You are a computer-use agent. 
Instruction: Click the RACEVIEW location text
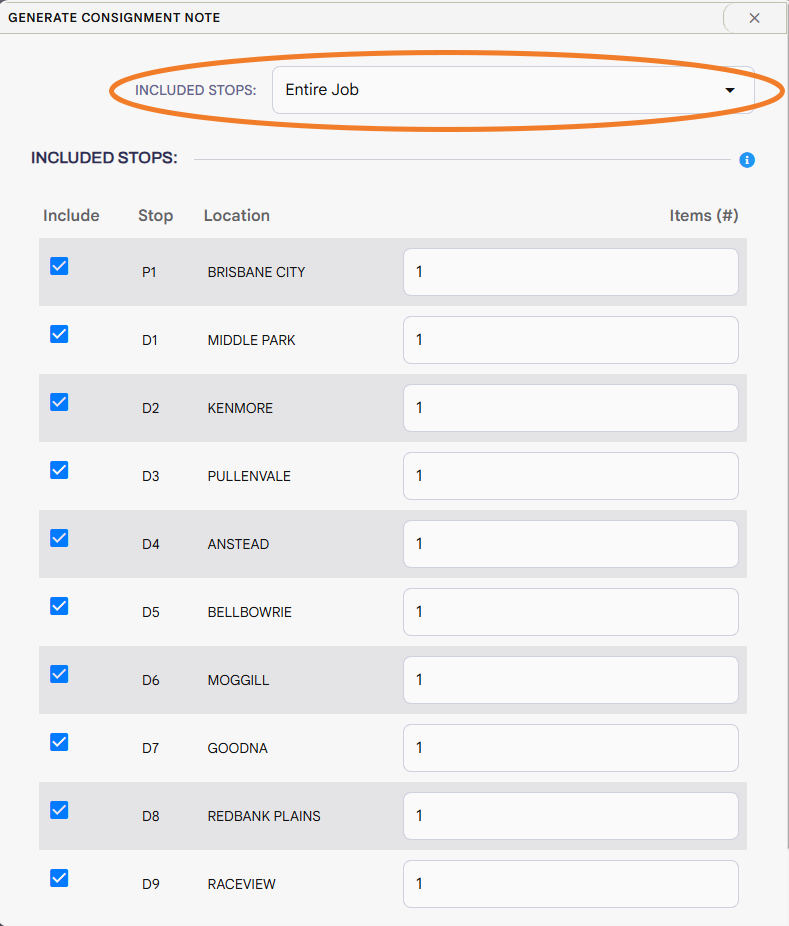click(241, 884)
